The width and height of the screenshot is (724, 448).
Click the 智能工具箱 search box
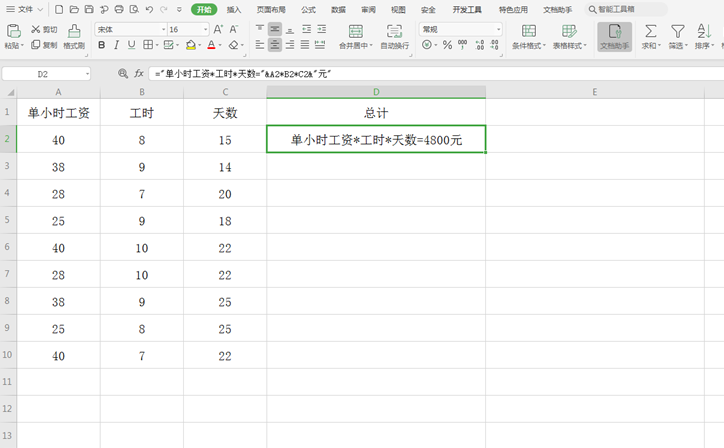click(x=626, y=9)
